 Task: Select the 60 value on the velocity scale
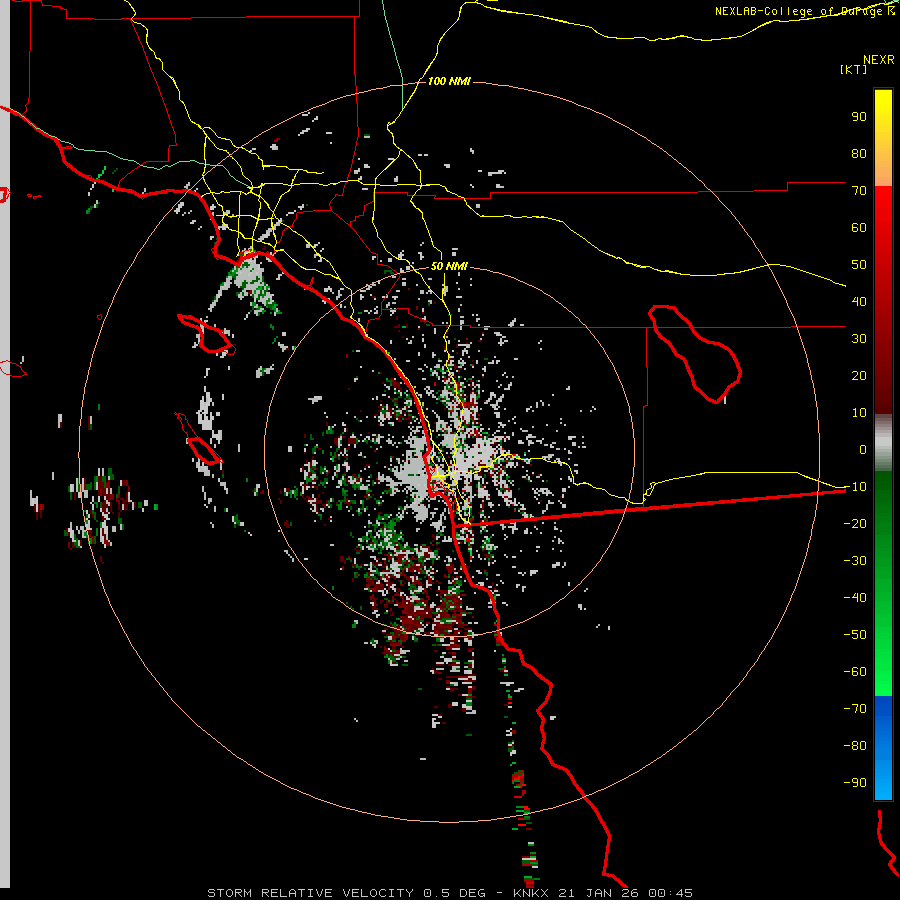click(x=859, y=227)
